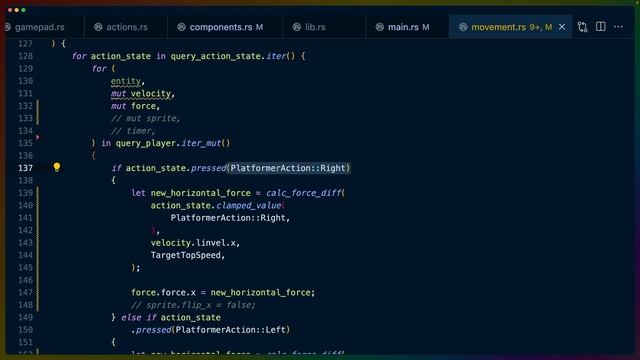Click '.pressed(PlatformerAction::Left)' on line 150

coord(211,330)
